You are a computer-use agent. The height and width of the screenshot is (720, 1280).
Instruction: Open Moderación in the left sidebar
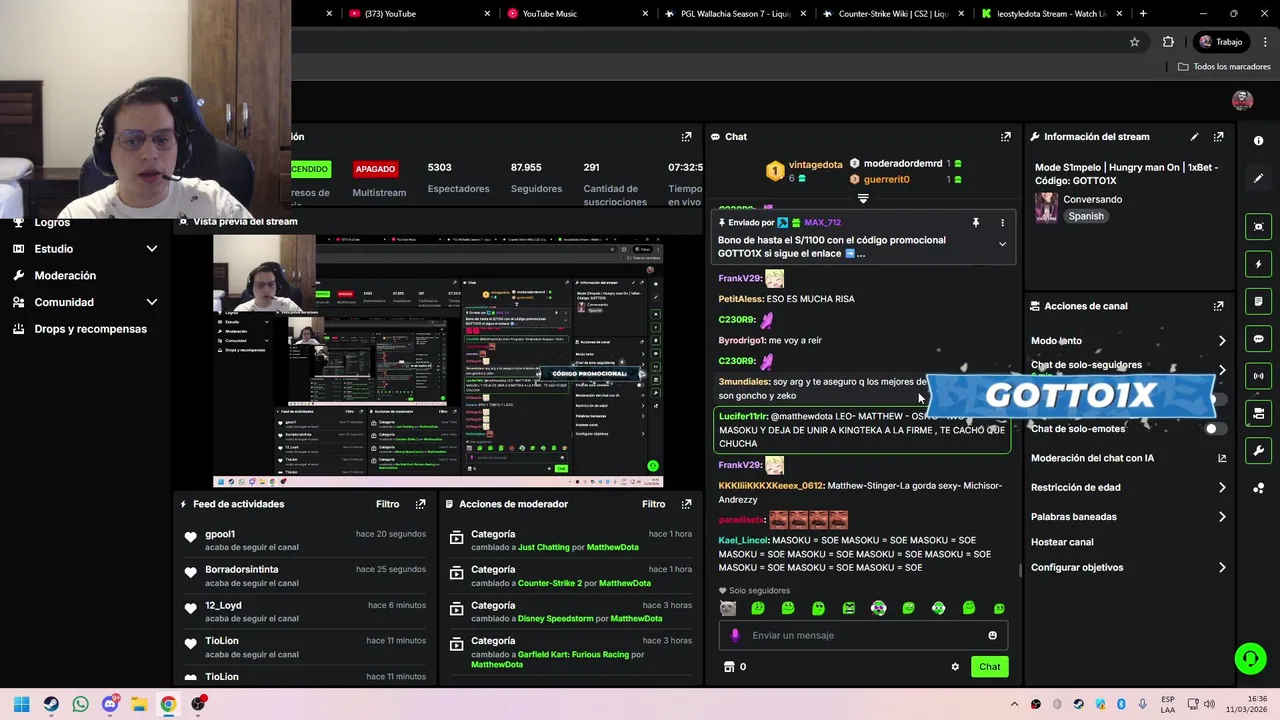point(65,275)
